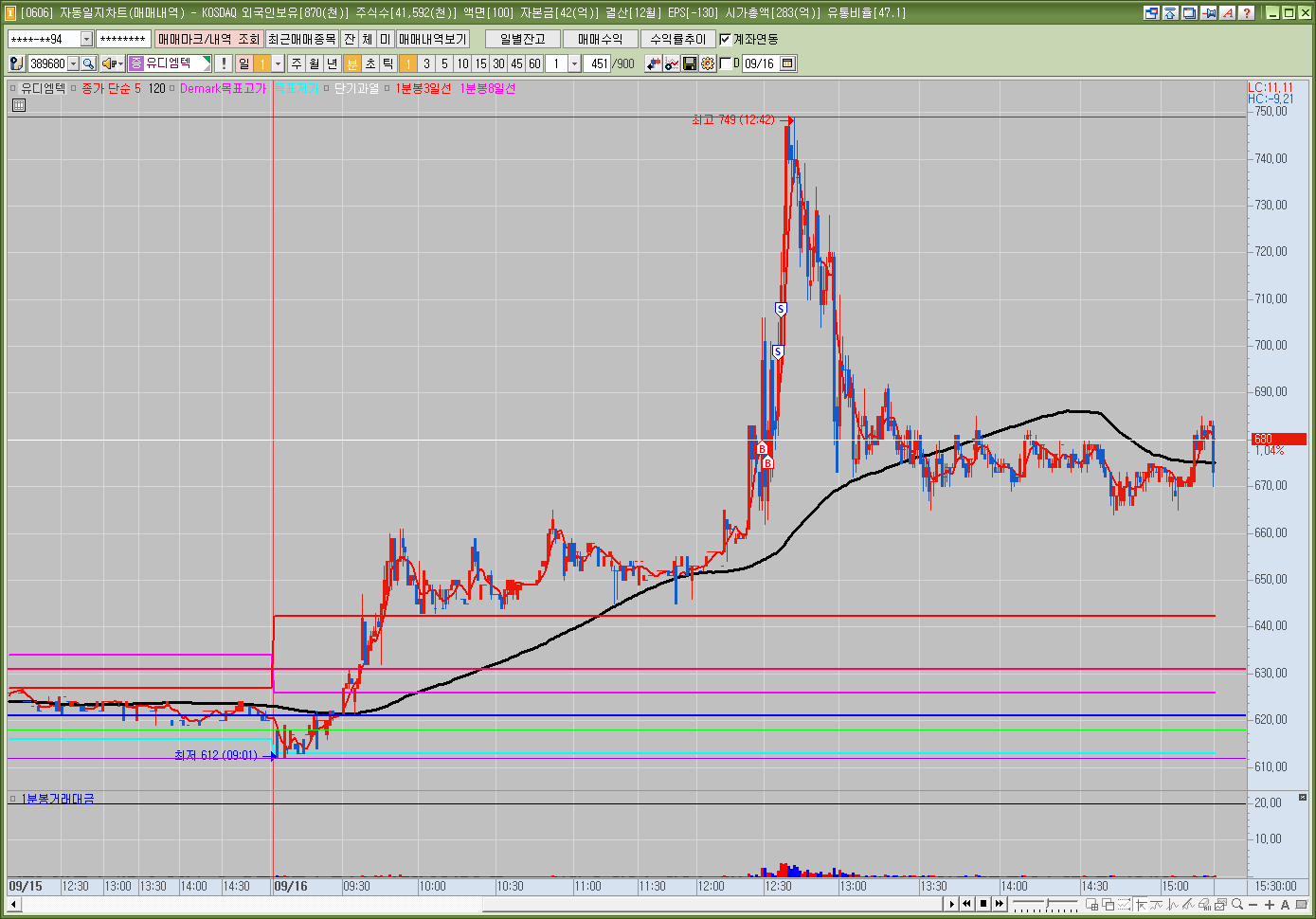1316x919 pixels.
Task: Select the 월 (month) period toggle
Action: [x=315, y=63]
